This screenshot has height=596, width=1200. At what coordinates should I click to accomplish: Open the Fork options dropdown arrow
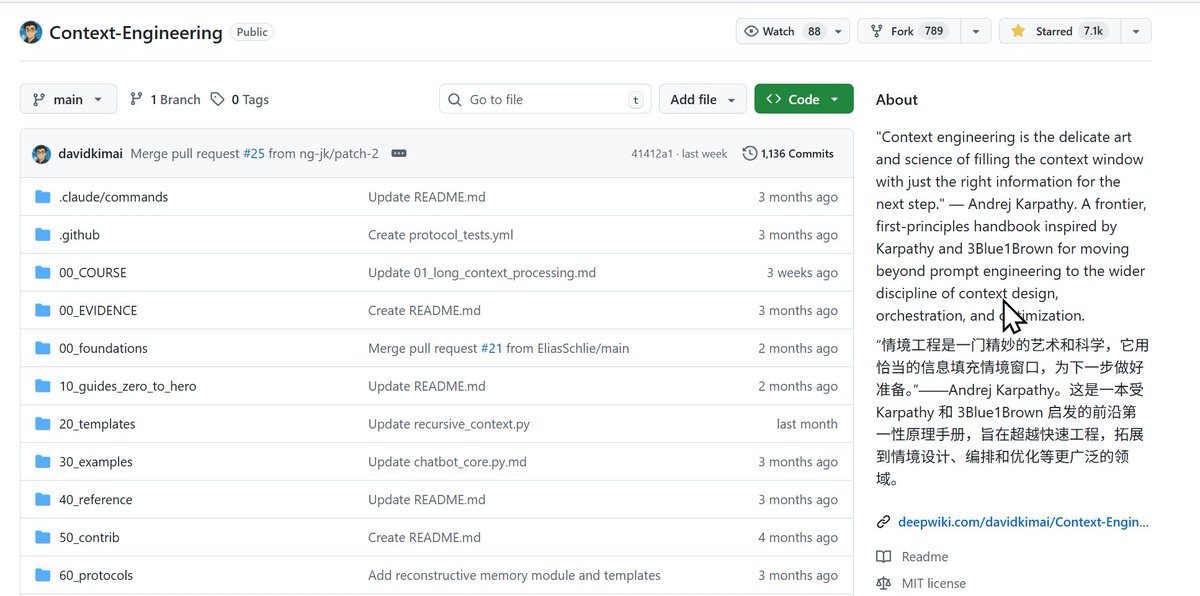[975, 31]
